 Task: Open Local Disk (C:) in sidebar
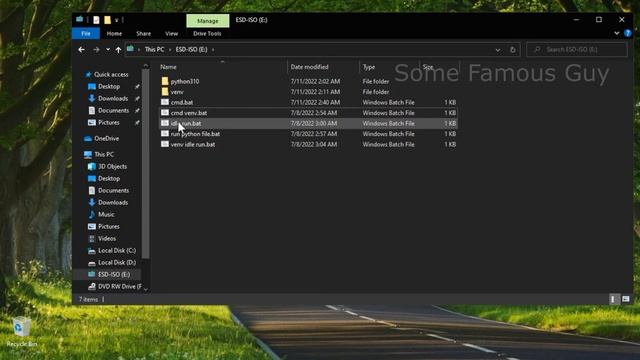[117, 251]
